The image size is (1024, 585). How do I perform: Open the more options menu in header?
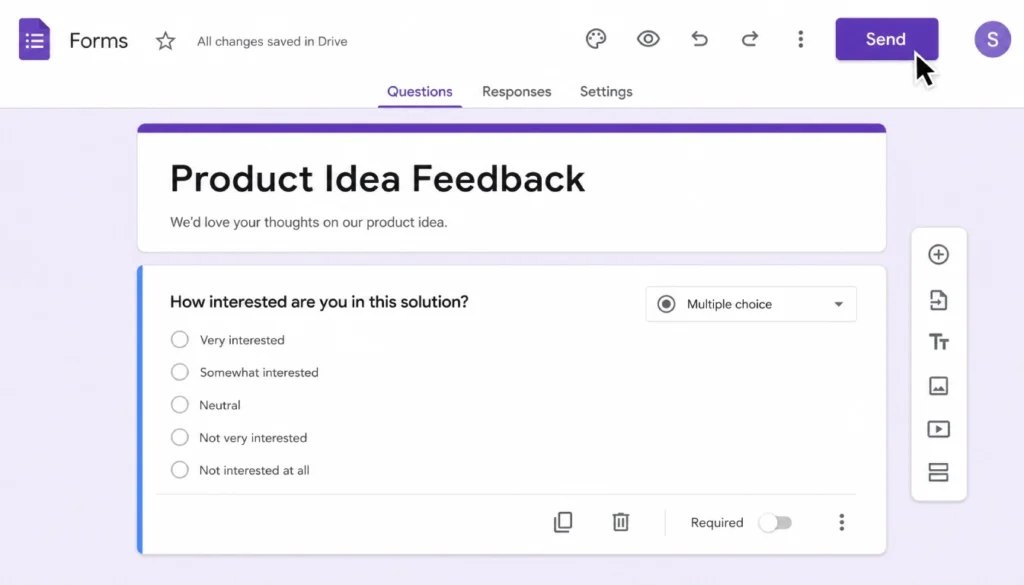(x=801, y=39)
